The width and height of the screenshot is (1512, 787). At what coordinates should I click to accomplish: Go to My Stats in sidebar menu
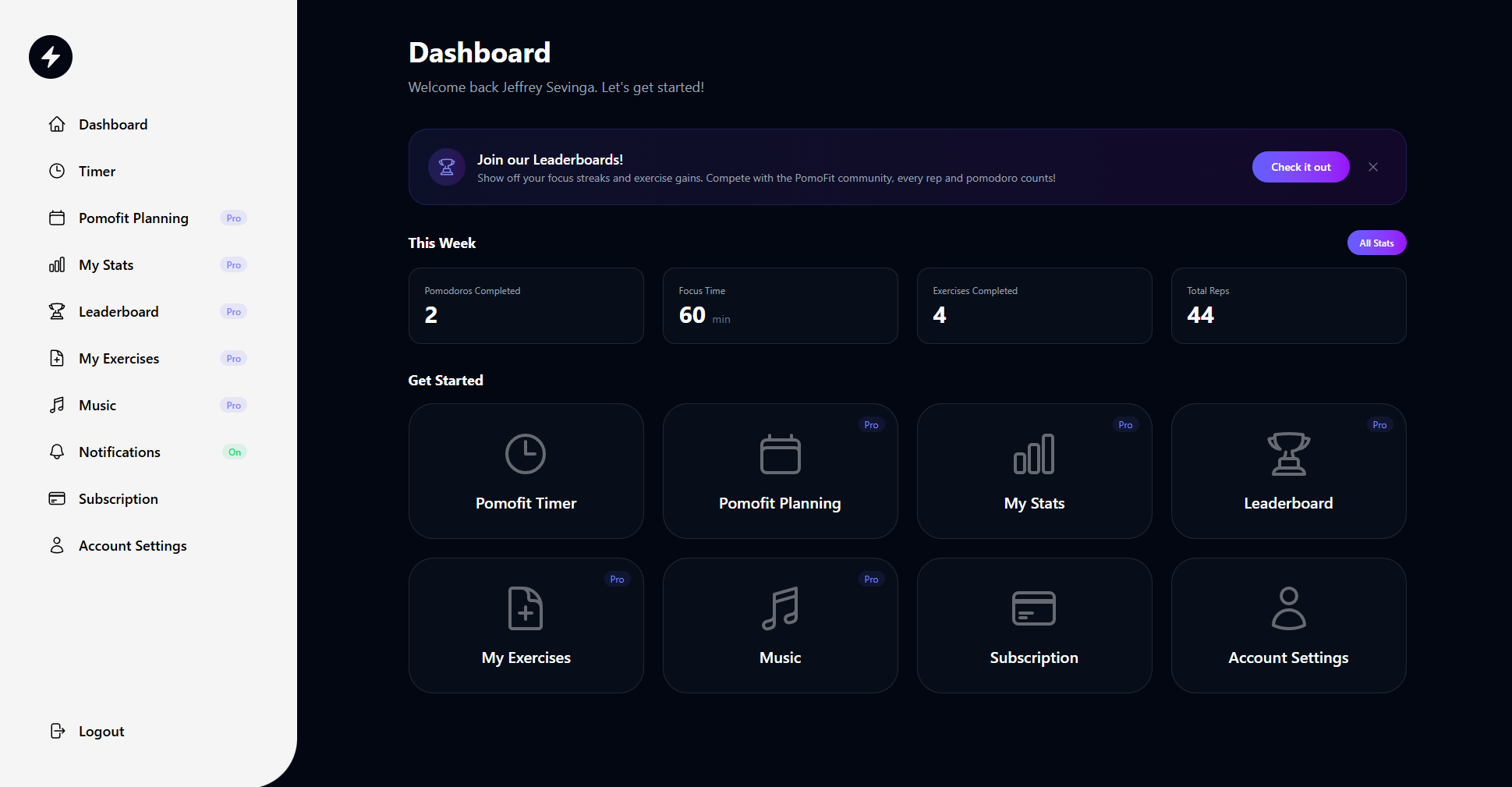coord(106,265)
